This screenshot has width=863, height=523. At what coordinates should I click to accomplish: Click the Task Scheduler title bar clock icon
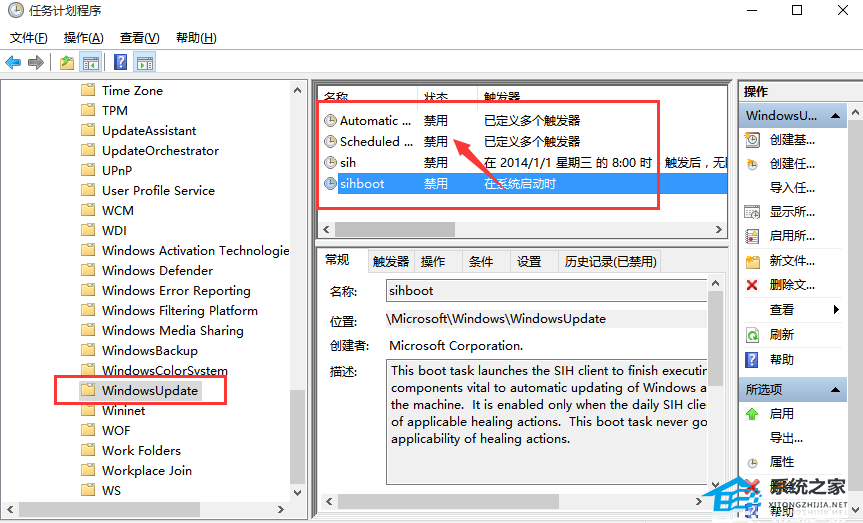(15, 10)
